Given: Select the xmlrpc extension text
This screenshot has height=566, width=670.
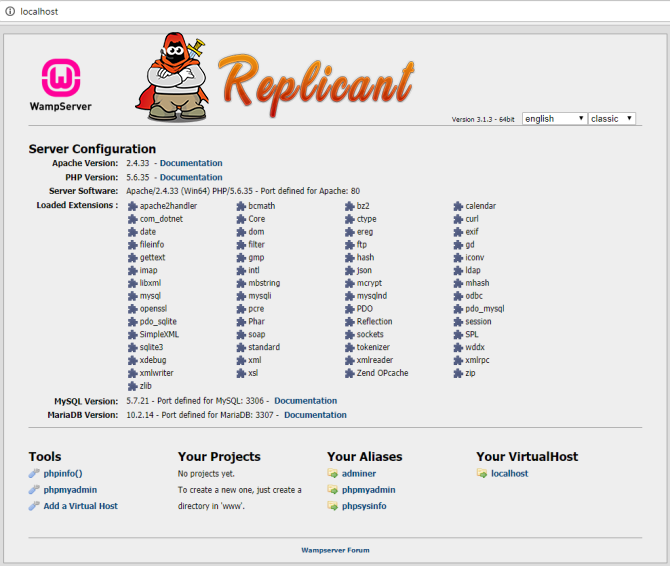Looking at the screenshot, I should pos(477,360).
